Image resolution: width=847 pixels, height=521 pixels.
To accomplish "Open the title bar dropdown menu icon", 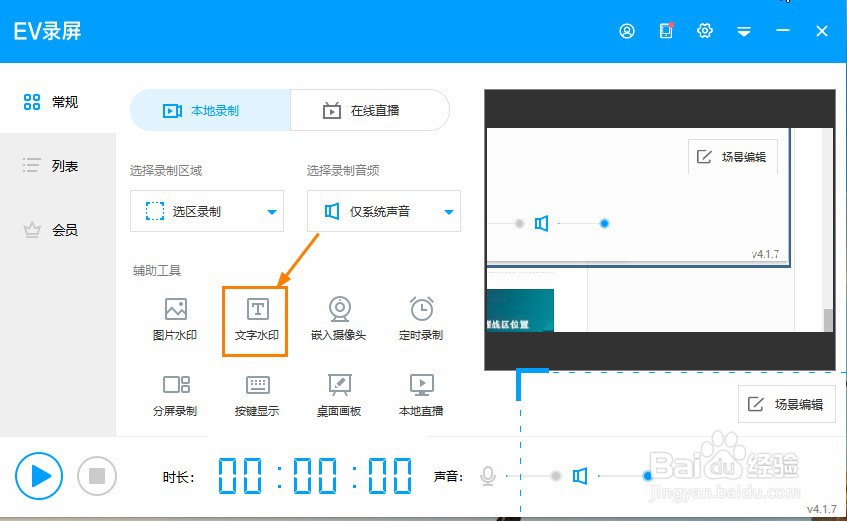I will point(744,31).
